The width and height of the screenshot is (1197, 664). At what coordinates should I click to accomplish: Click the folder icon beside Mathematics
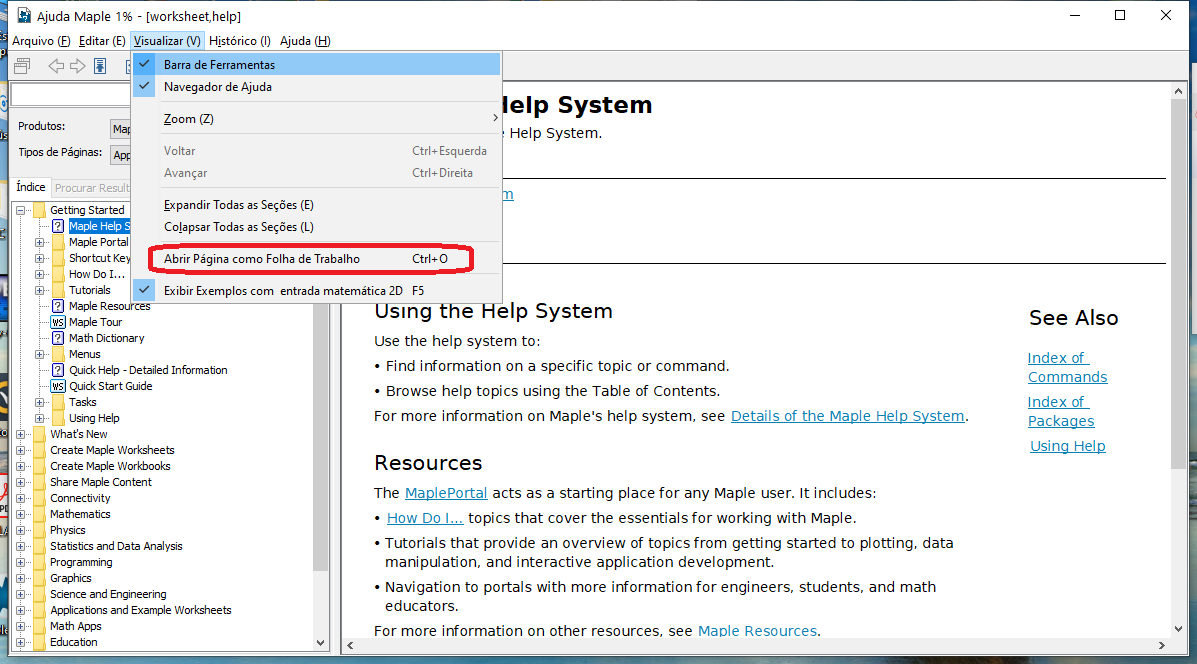pyautogui.click(x=40, y=514)
